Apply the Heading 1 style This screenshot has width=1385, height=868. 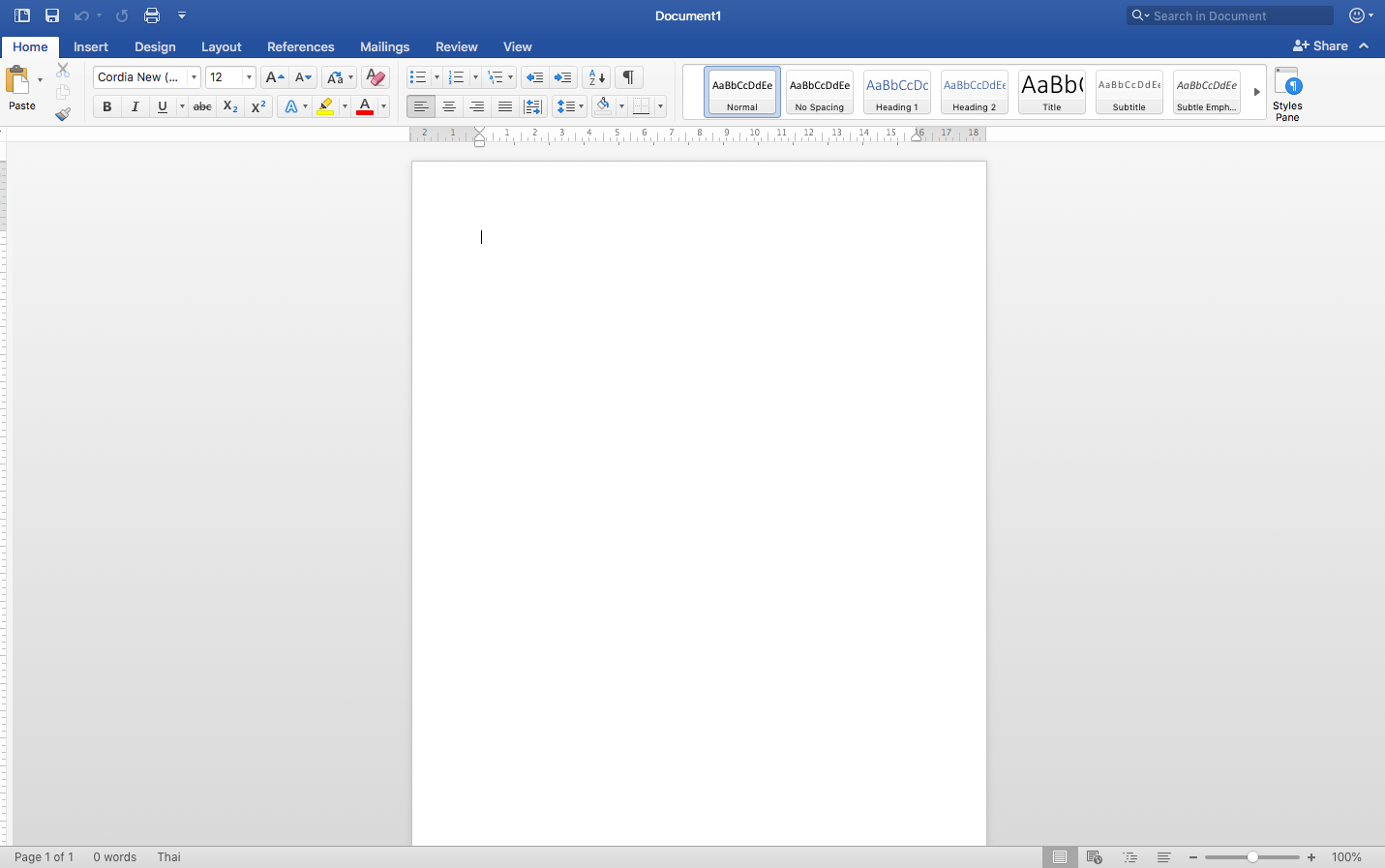click(x=896, y=92)
